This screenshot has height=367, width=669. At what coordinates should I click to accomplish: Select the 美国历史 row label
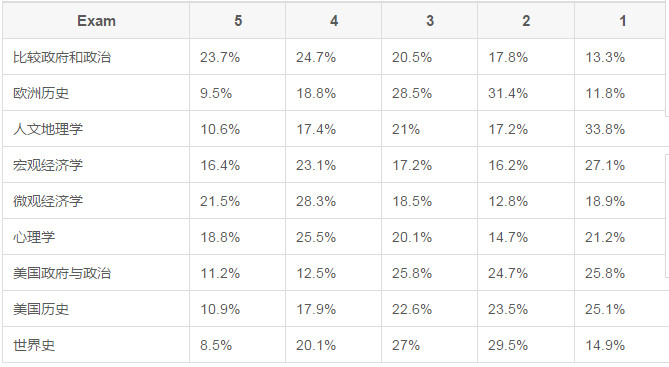(x=41, y=309)
